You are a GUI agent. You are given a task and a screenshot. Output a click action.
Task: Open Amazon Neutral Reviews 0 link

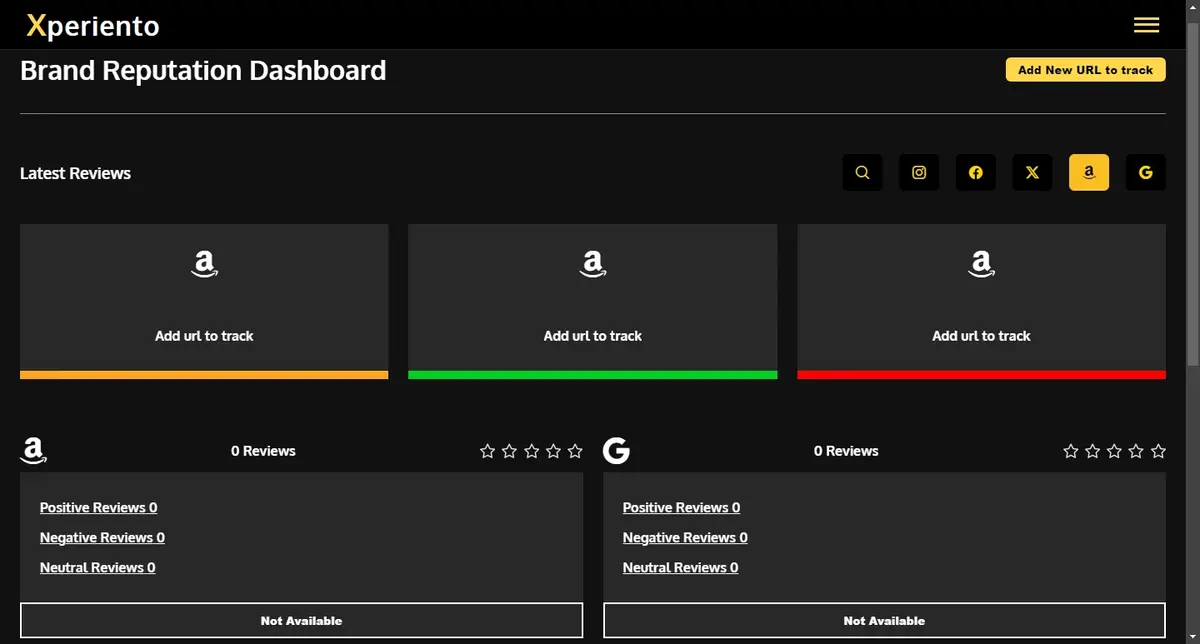[x=97, y=568]
